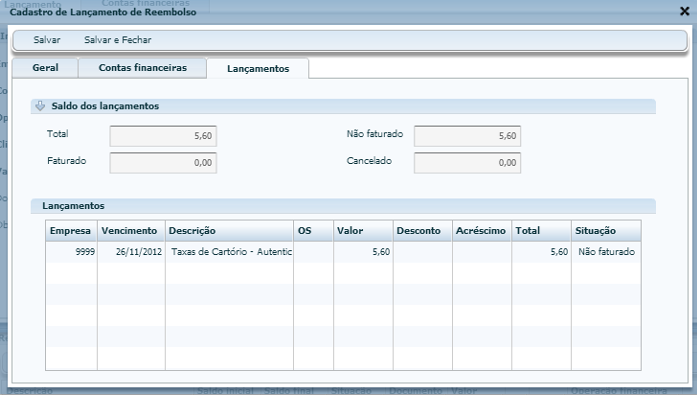The width and height of the screenshot is (697, 395).
Task: Select the Não faturado situação cell
Action: pos(606,252)
